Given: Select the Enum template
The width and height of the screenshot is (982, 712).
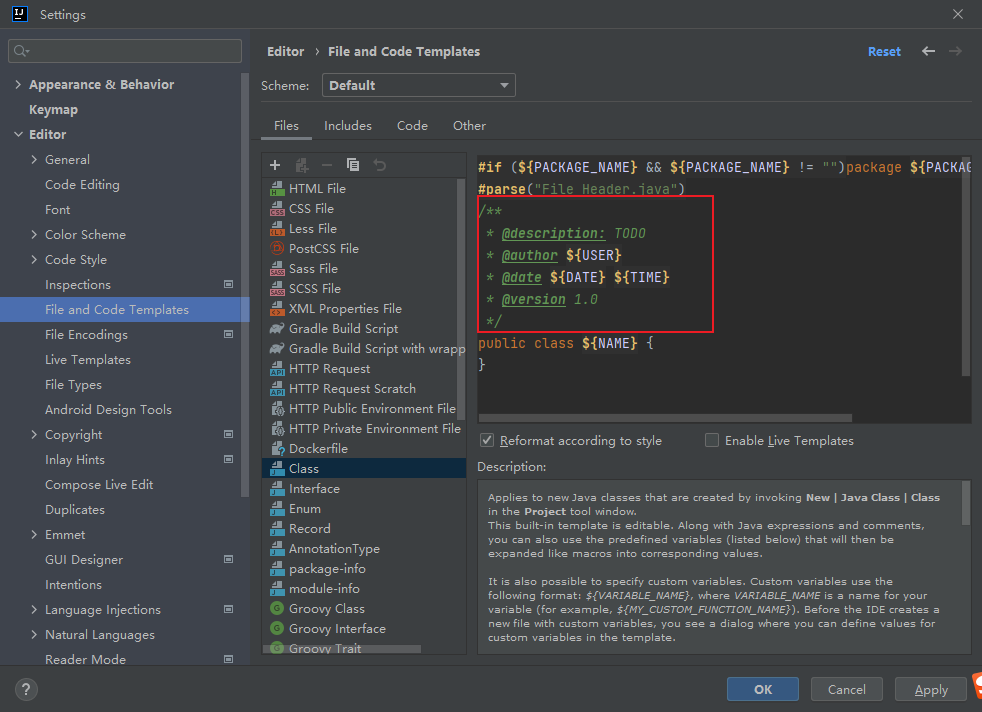Looking at the screenshot, I should pos(364,508).
